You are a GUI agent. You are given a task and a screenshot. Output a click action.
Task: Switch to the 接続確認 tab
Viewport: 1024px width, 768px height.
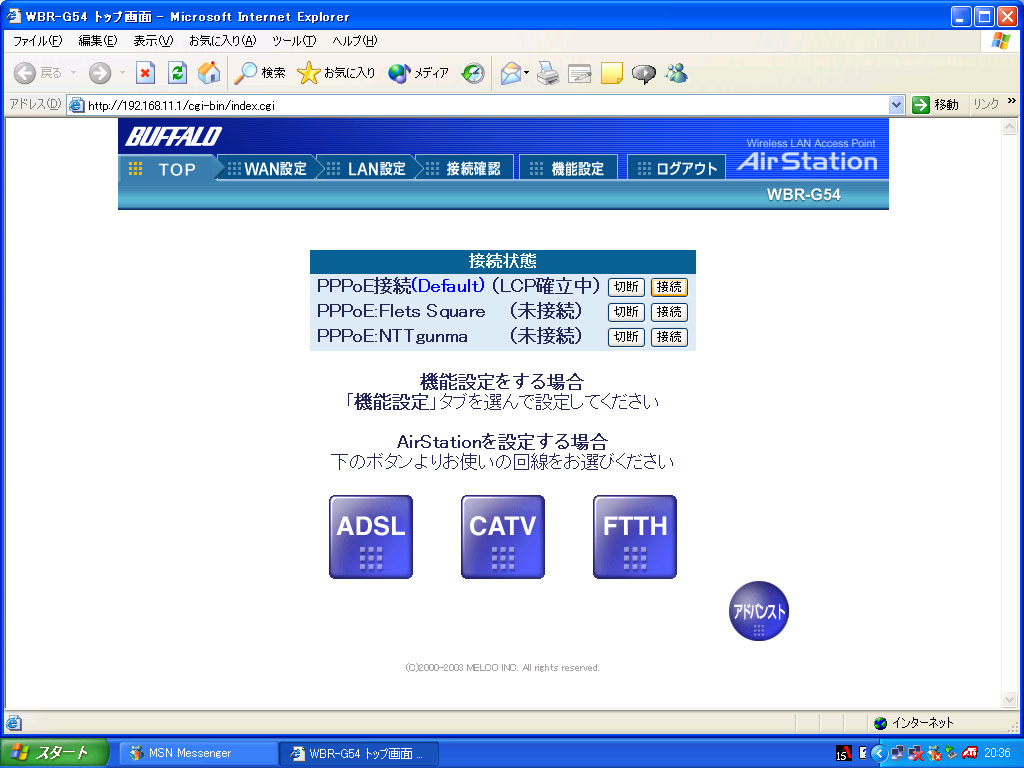pyautogui.click(x=466, y=168)
